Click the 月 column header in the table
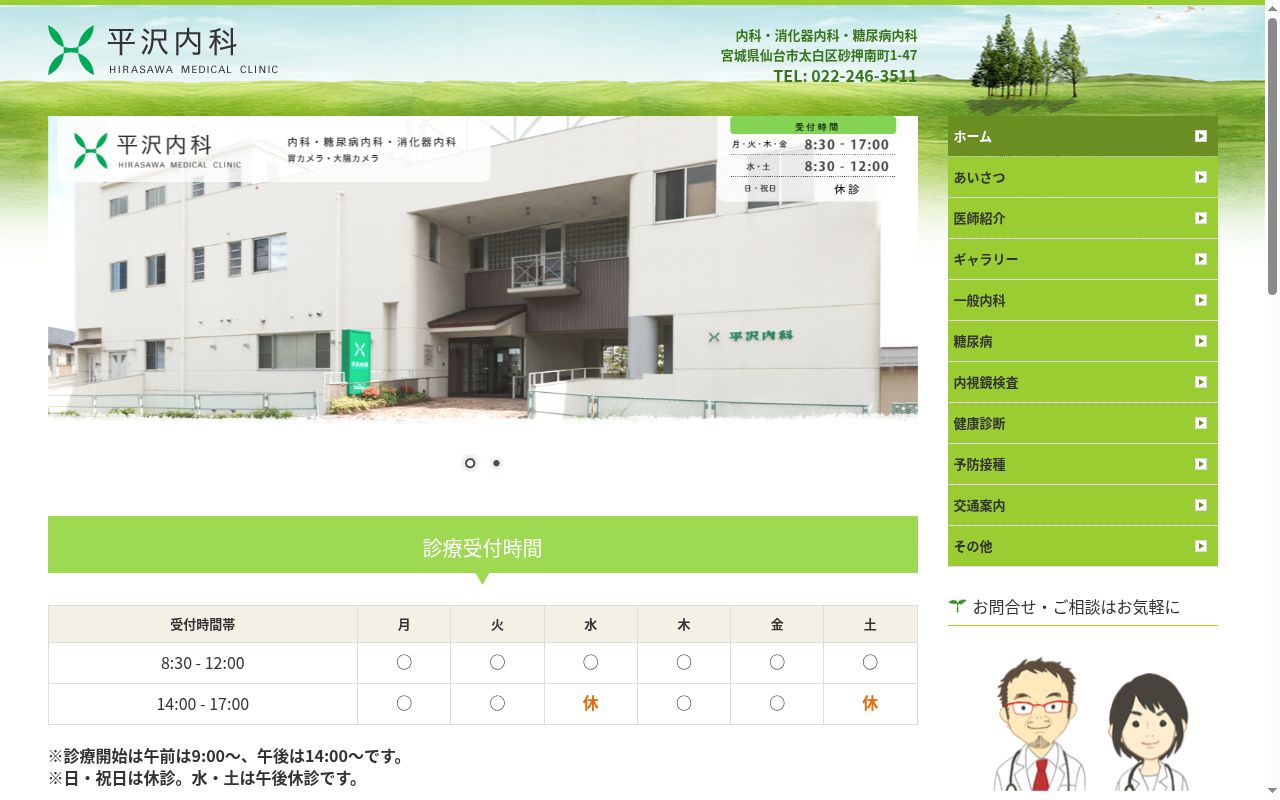Image resolution: width=1280 pixels, height=800 pixels. point(404,624)
